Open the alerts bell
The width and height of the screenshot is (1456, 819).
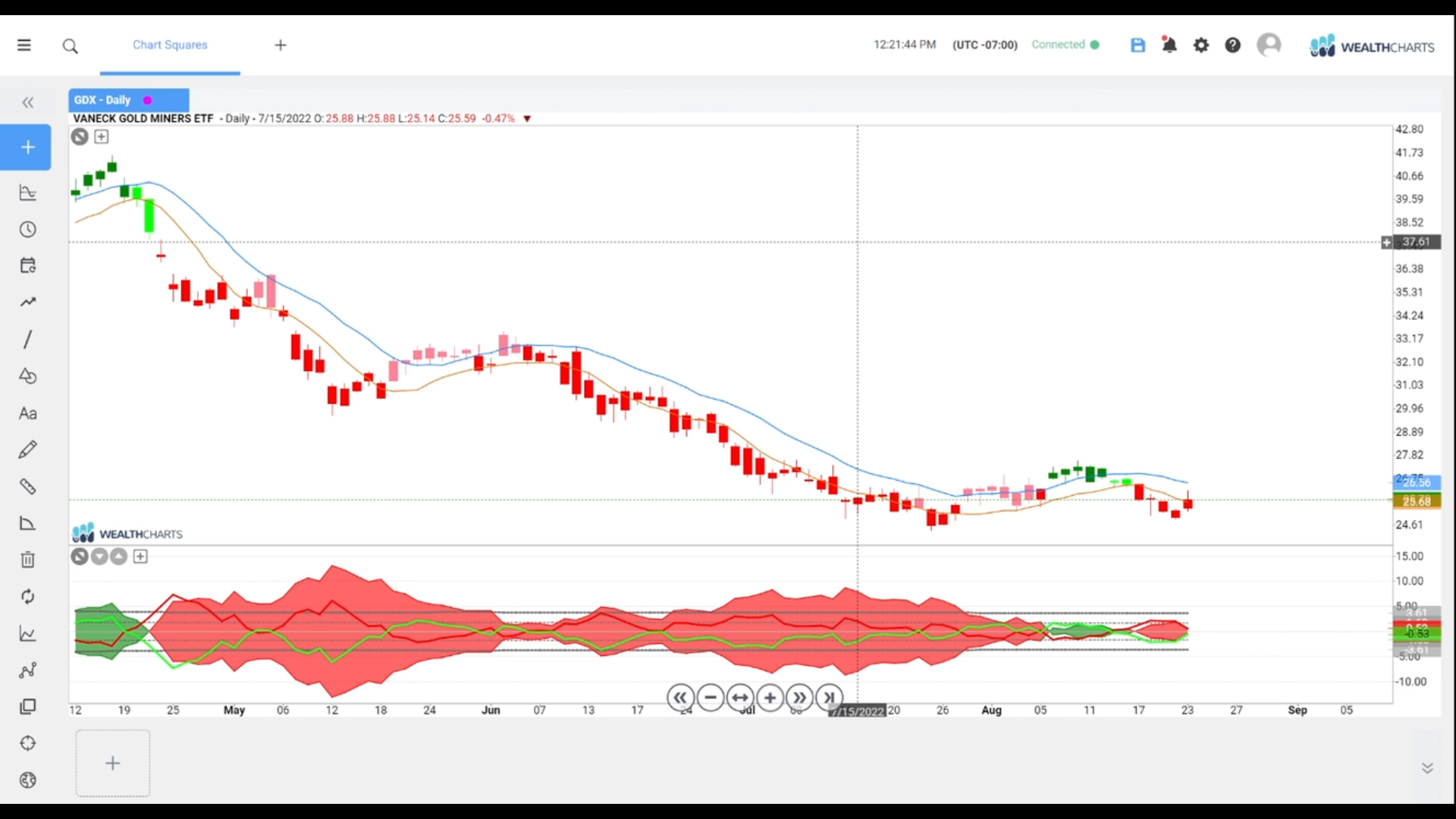(x=1169, y=45)
